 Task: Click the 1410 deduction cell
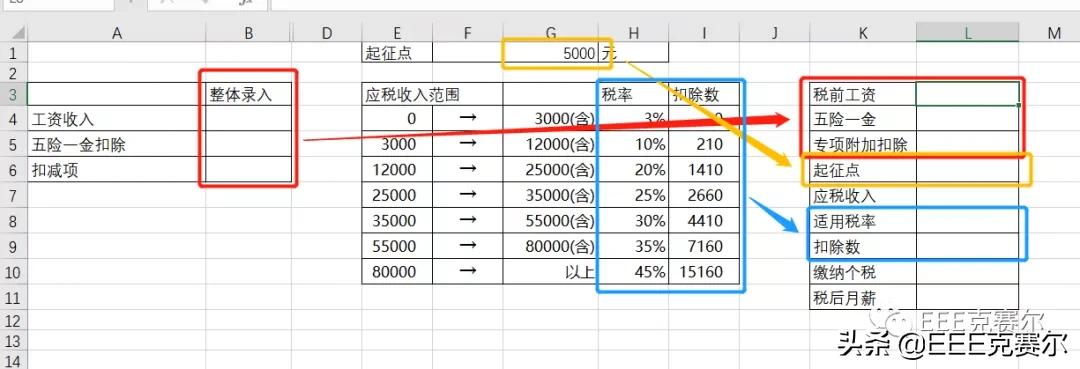point(705,169)
